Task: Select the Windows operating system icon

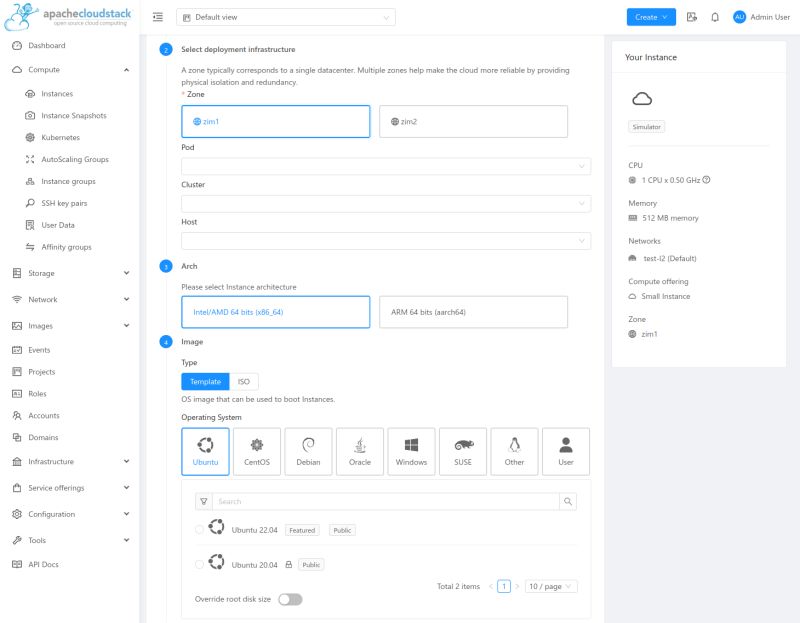Action: [411, 451]
